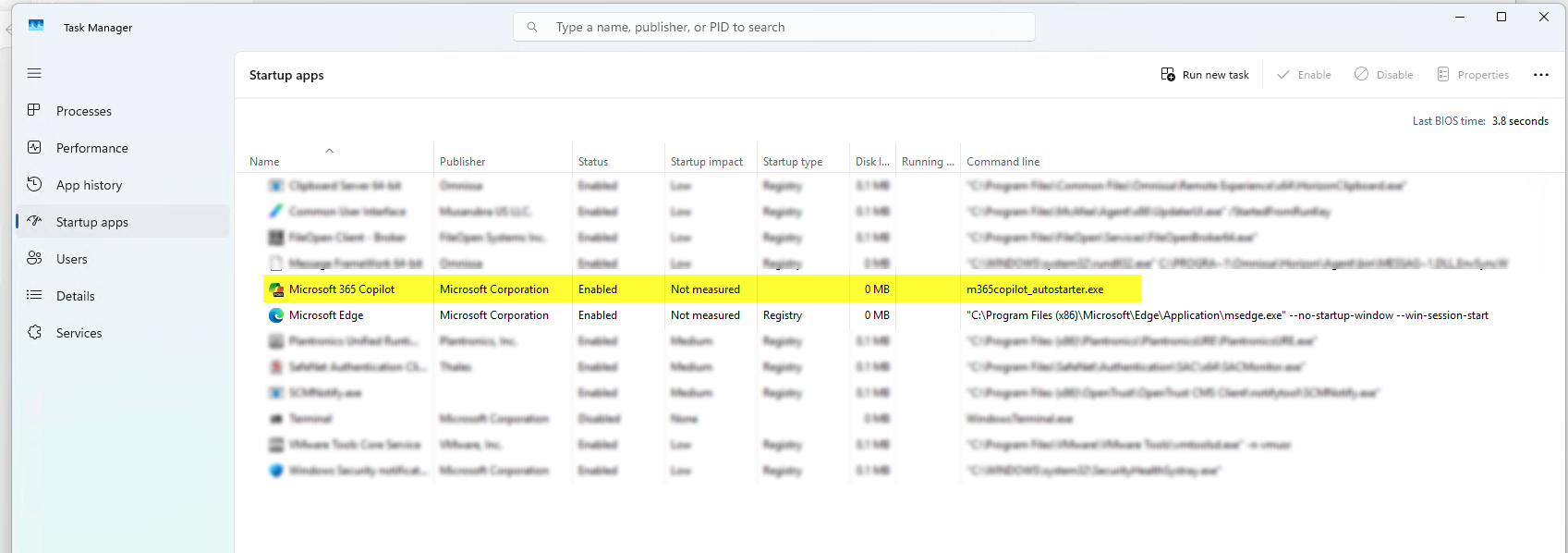The height and width of the screenshot is (553, 1568).
Task: Click Microsoft Edge's msedge.exe command line
Action: (x=1228, y=315)
